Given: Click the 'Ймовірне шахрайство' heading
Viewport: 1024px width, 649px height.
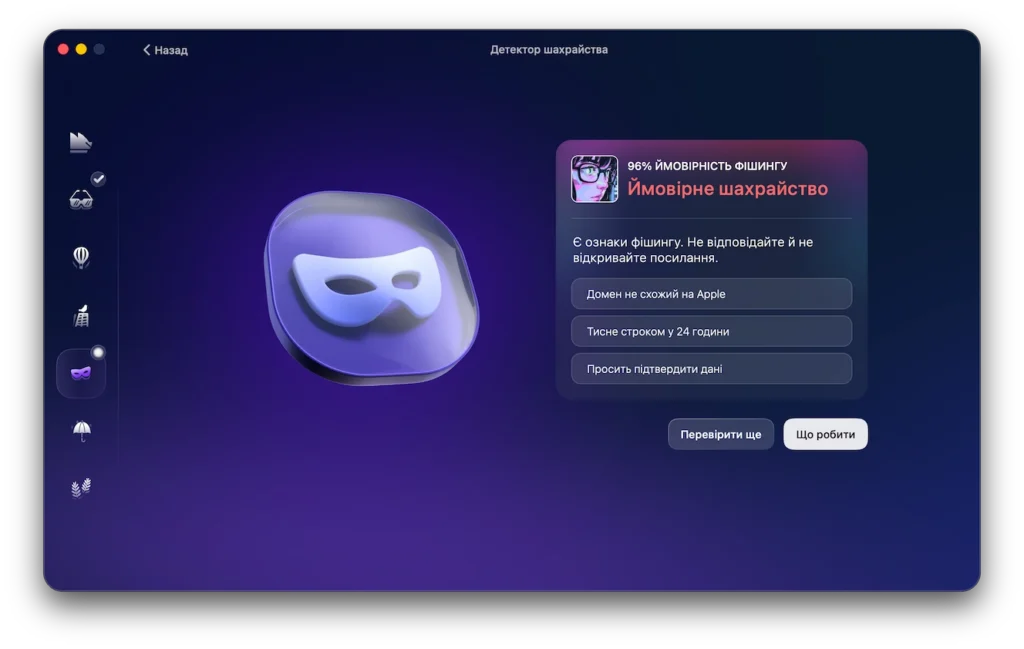Looking at the screenshot, I should click(x=728, y=189).
